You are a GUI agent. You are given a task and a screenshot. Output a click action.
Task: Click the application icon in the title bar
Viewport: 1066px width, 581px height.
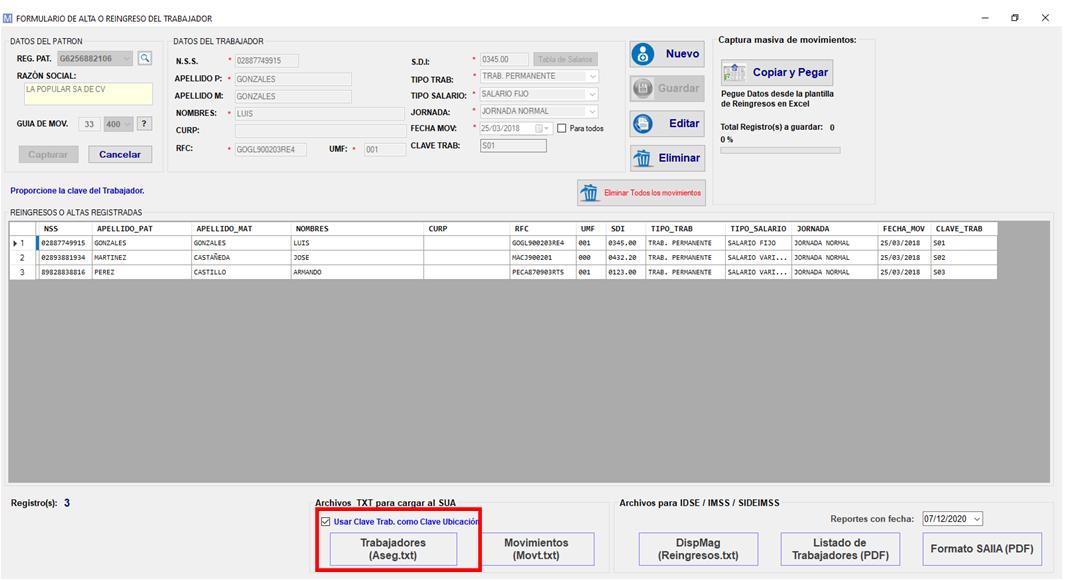coord(7,18)
